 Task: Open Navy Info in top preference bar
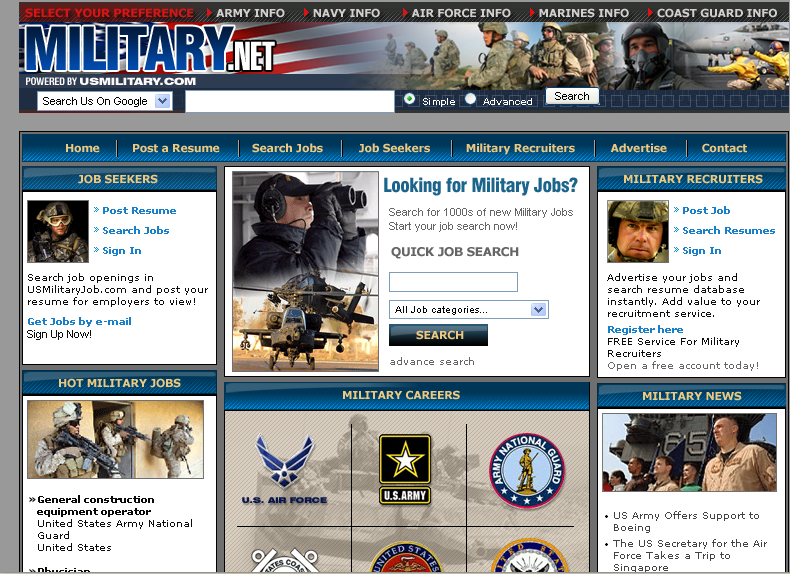pyautogui.click(x=346, y=13)
